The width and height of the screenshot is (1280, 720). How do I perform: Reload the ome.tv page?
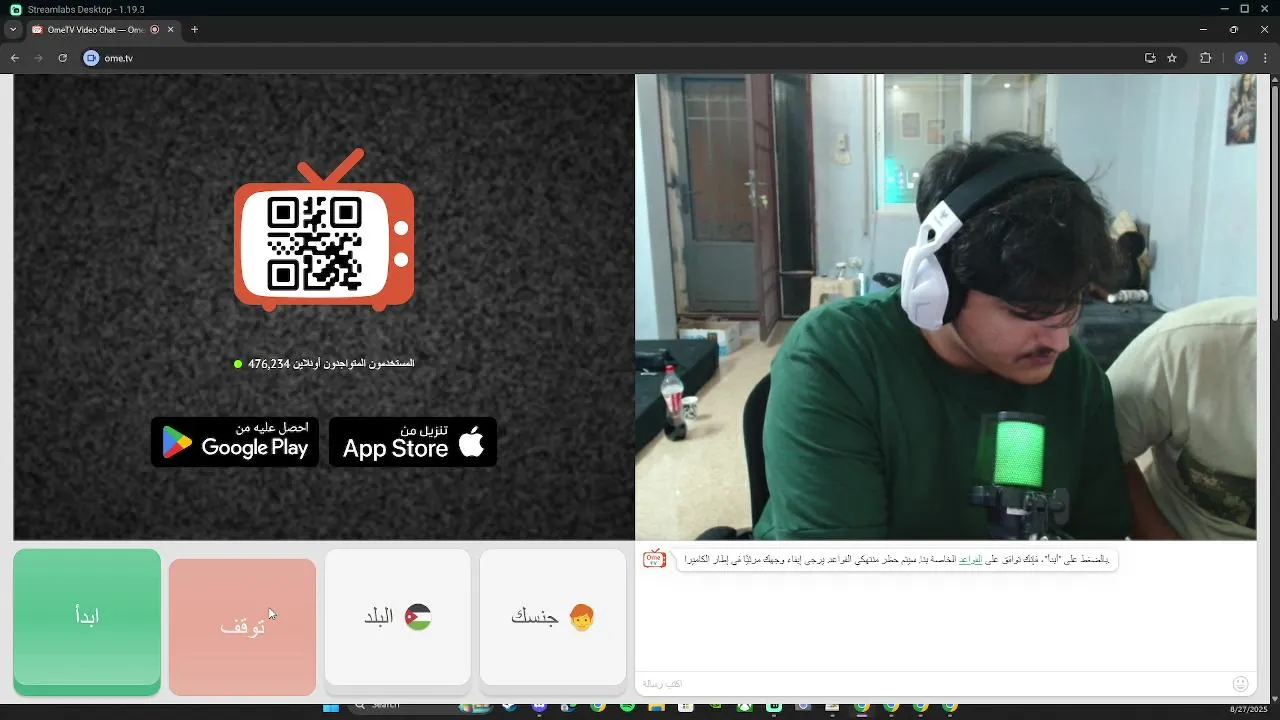[x=62, y=58]
